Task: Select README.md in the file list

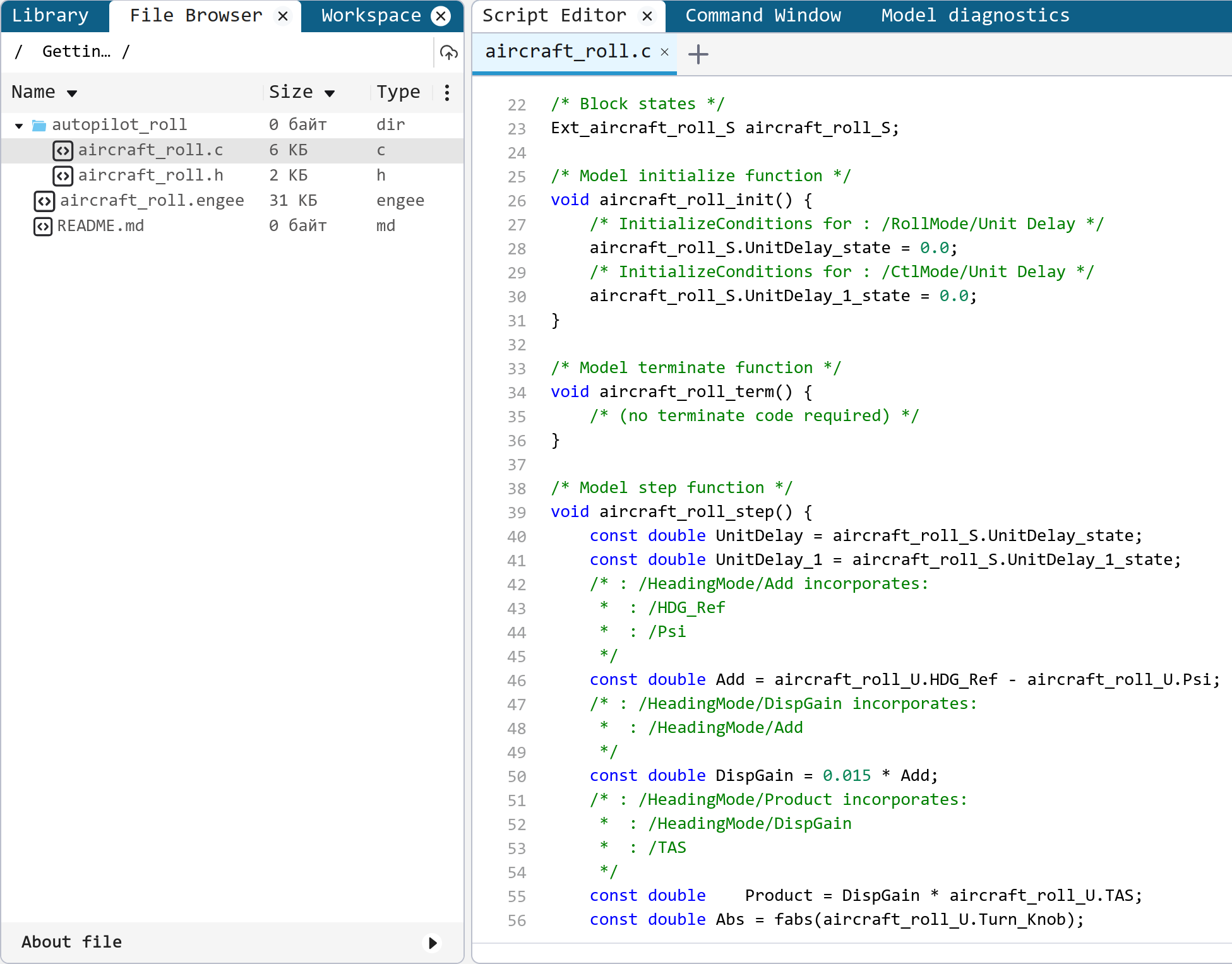Action: pos(101,226)
